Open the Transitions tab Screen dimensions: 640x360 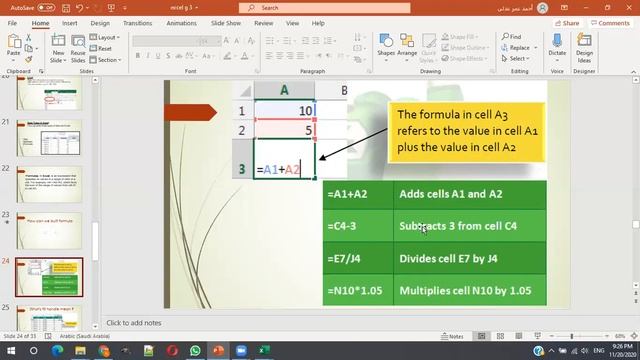click(x=138, y=23)
